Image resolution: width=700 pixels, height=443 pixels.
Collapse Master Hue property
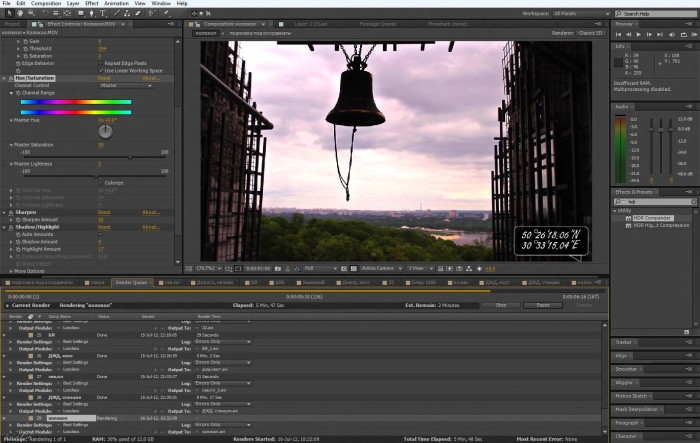point(11,121)
